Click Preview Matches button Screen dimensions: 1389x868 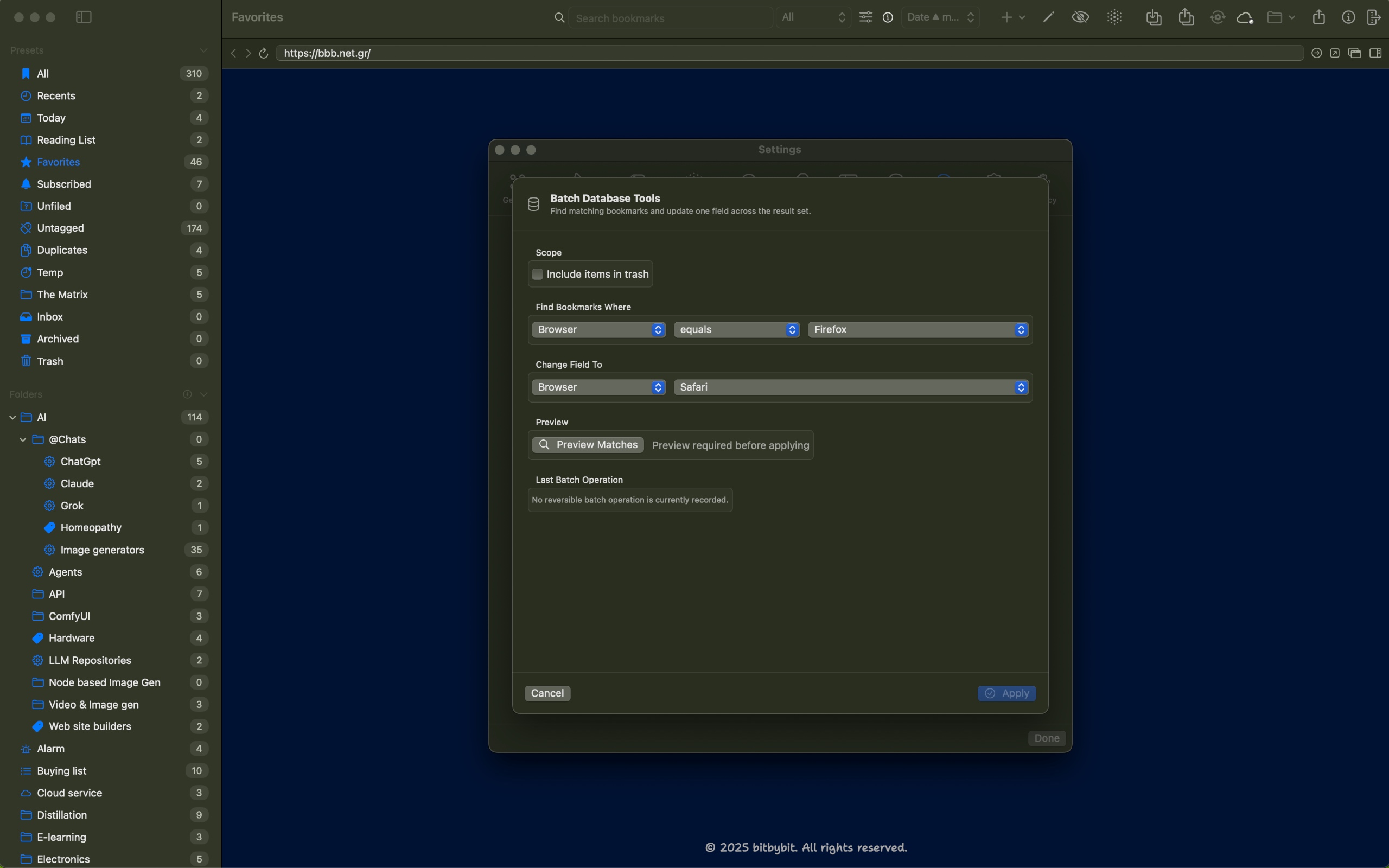pyautogui.click(x=588, y=445)
